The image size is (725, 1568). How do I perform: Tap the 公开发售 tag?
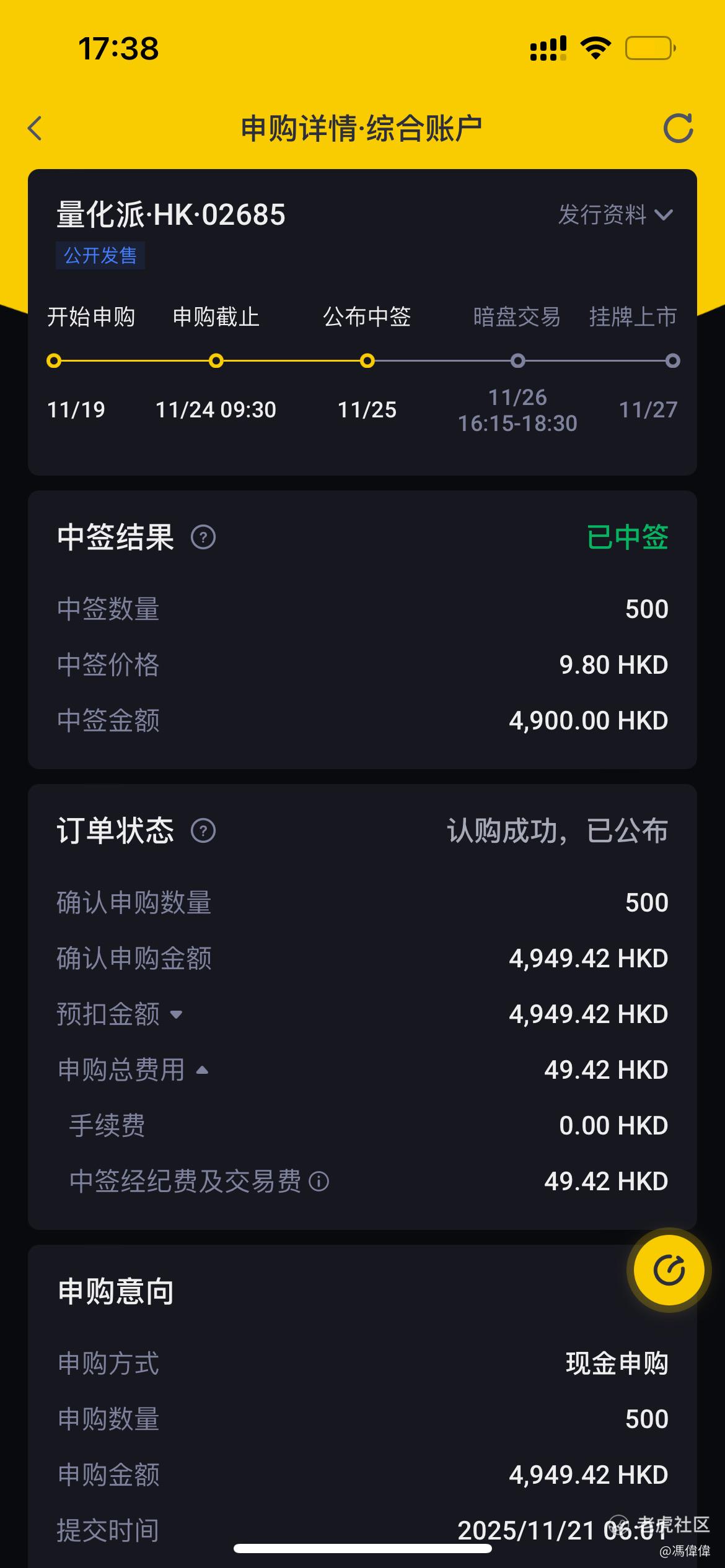point(100,255)
